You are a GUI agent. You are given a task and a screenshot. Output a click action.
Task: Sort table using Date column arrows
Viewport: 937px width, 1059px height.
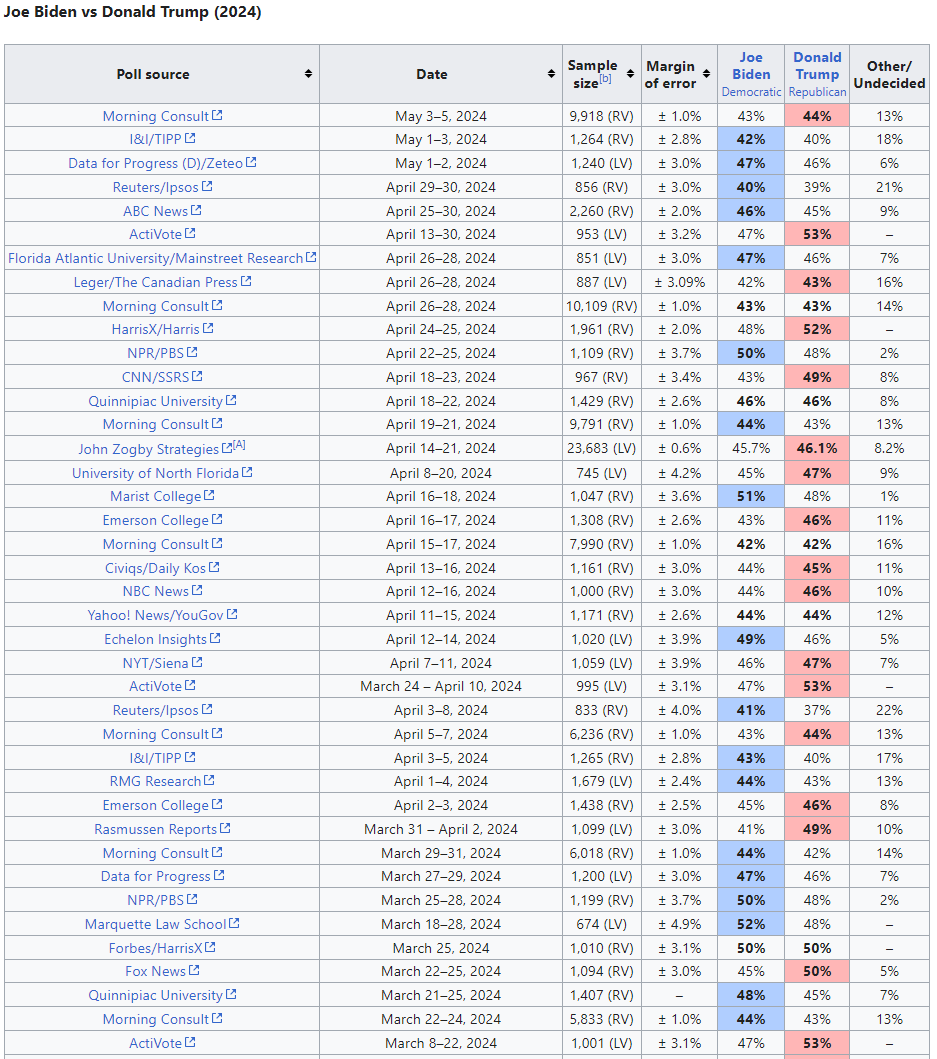tap(551, 74)
